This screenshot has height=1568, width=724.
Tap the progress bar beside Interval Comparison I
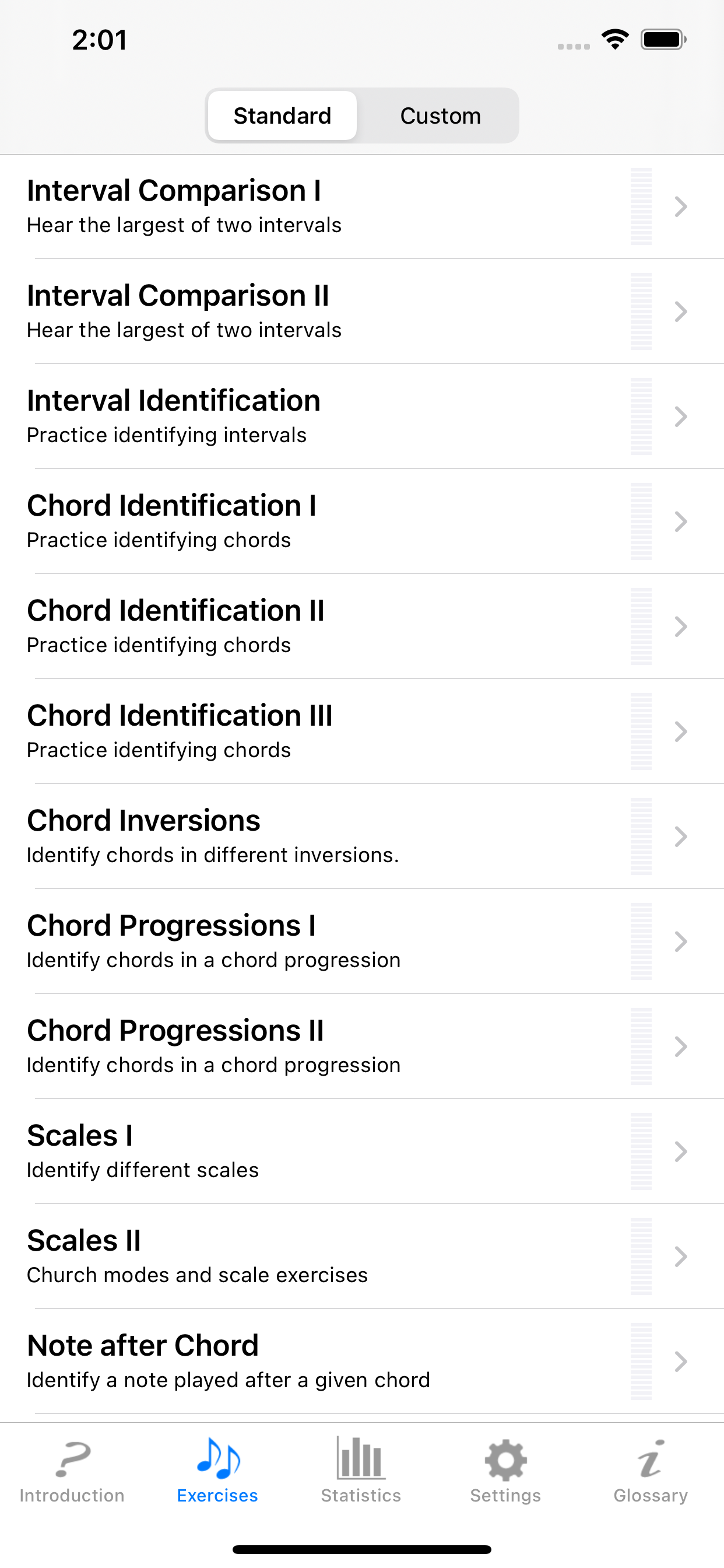(641, 206)
